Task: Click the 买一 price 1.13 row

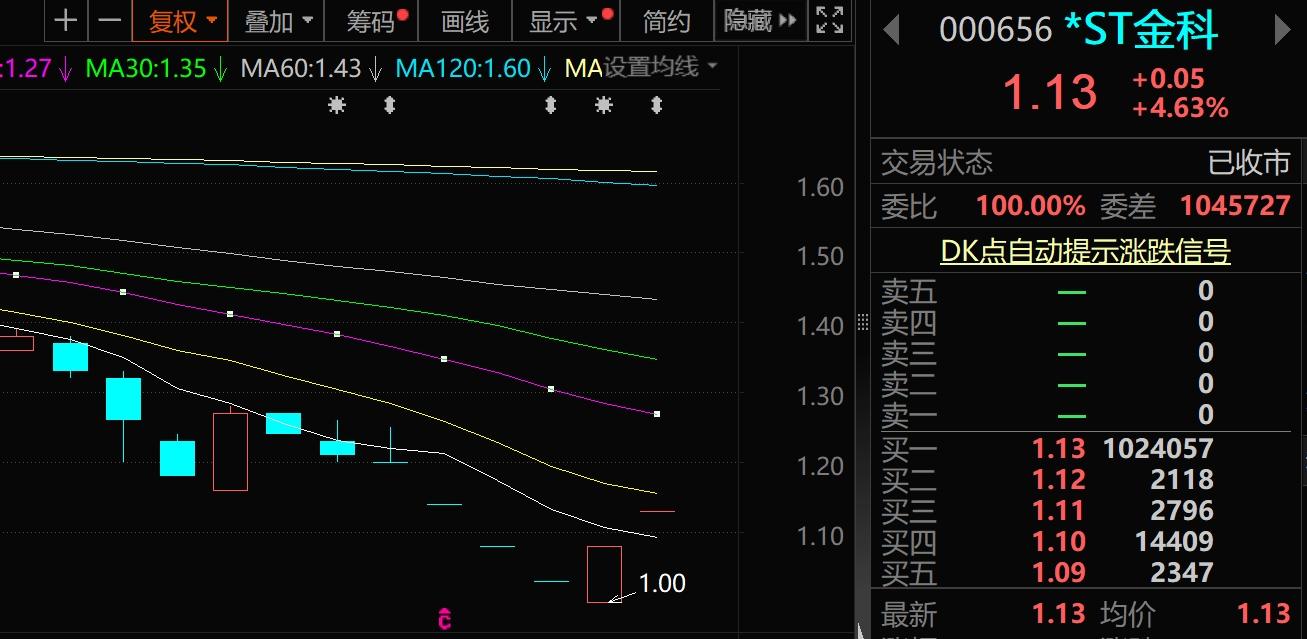Action: pyautogui.click(x=1088, y=448)
